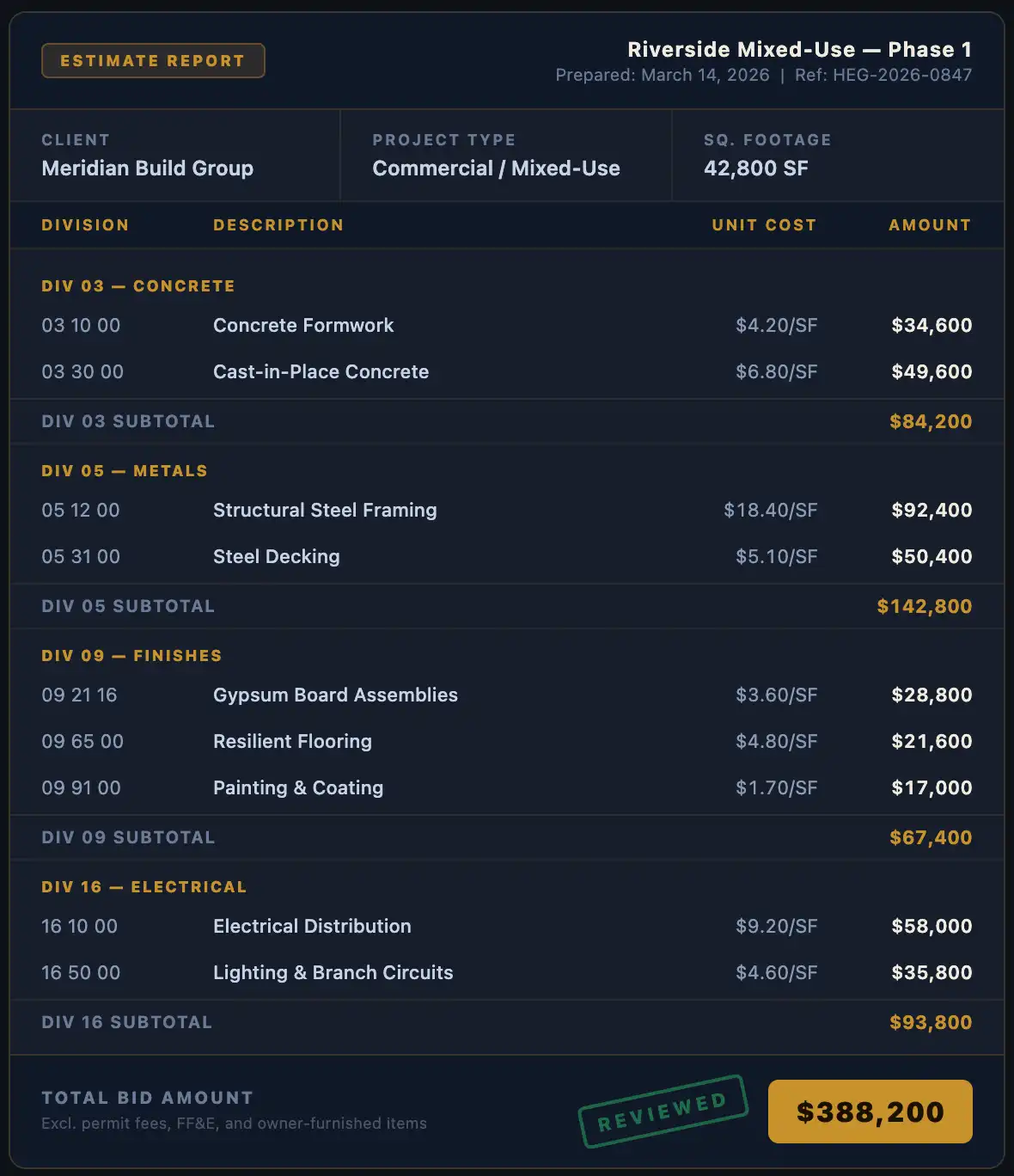1014x1176 pixels.
Task: Click the Amount column header
Action: pyautogui.click(x=930, y=225)
